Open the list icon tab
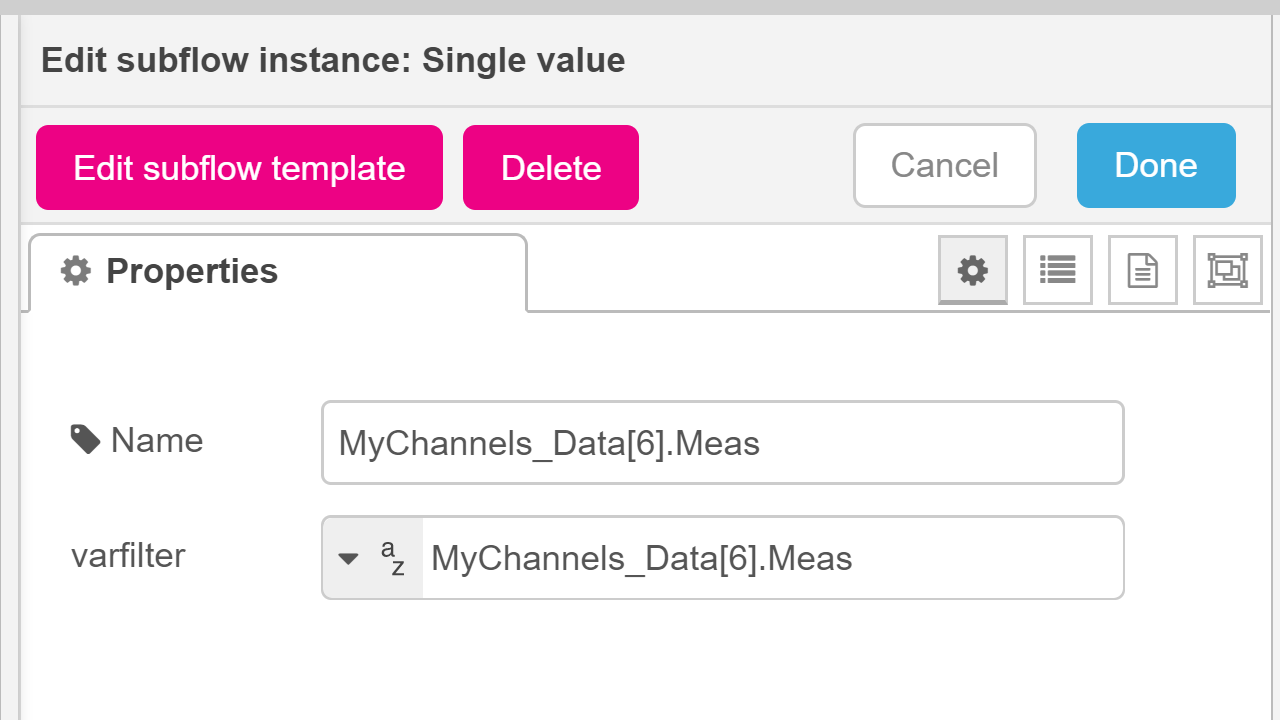 pos(1057,270)
